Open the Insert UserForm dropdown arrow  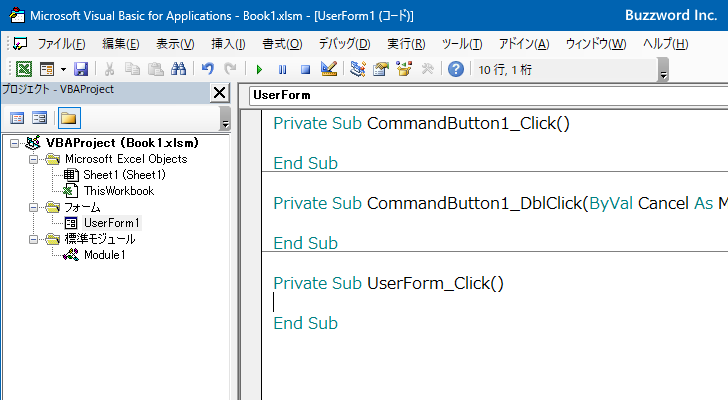click(x=63, y=70)
